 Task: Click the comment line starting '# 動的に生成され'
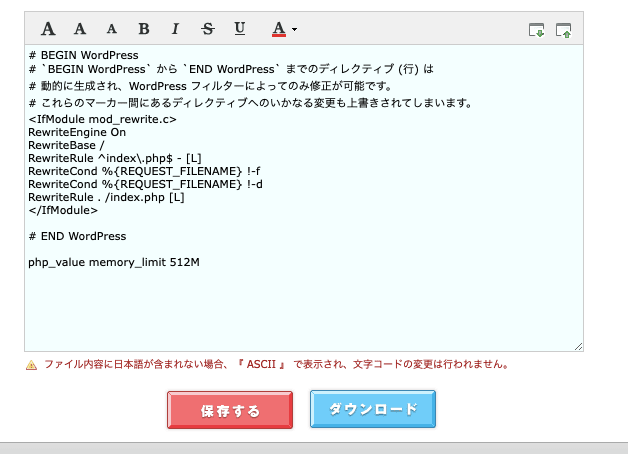(x=210, y=86)
